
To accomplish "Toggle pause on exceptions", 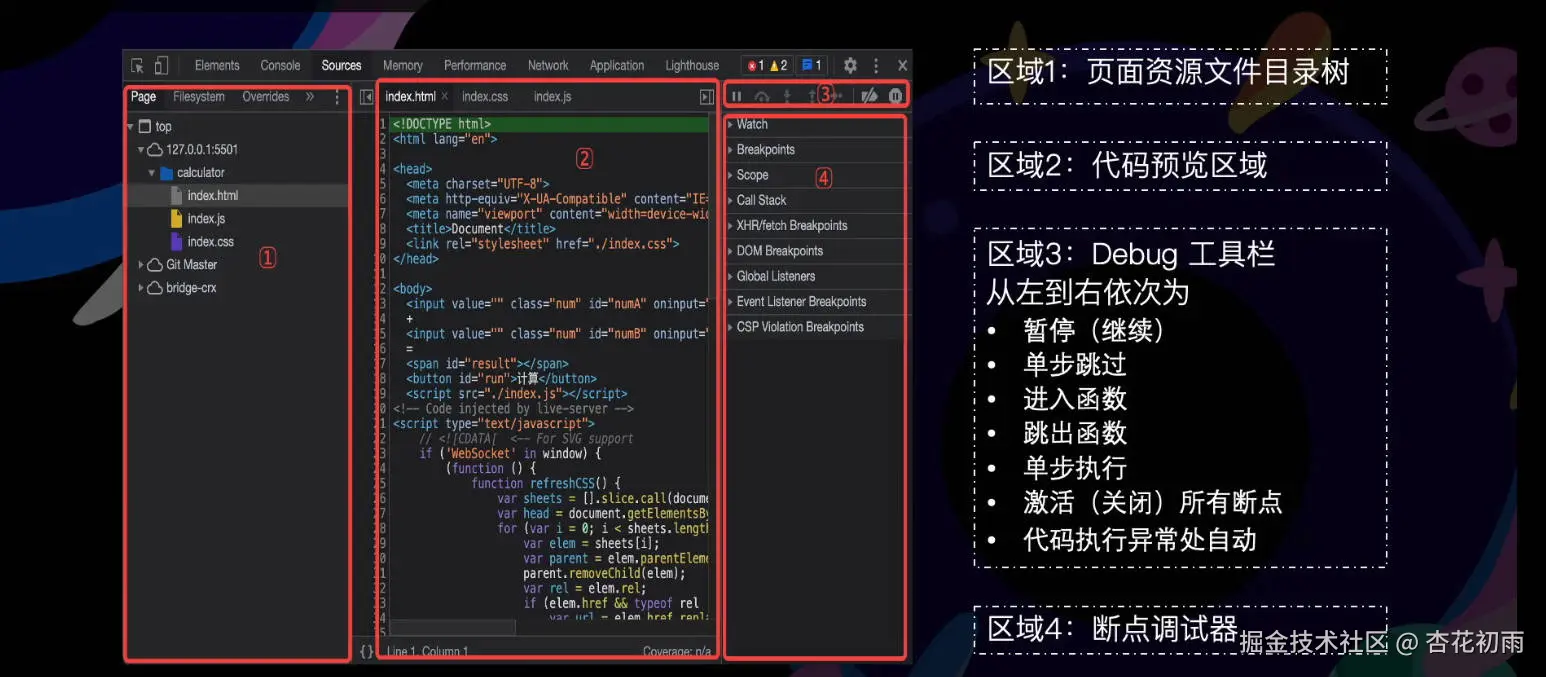I will (x=895, y=96).
